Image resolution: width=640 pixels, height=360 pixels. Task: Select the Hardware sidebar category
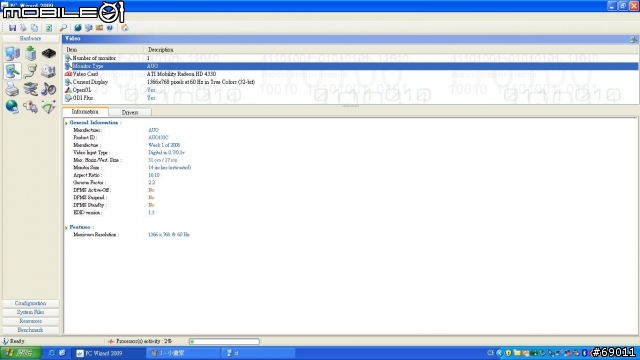tap(31, 38)
